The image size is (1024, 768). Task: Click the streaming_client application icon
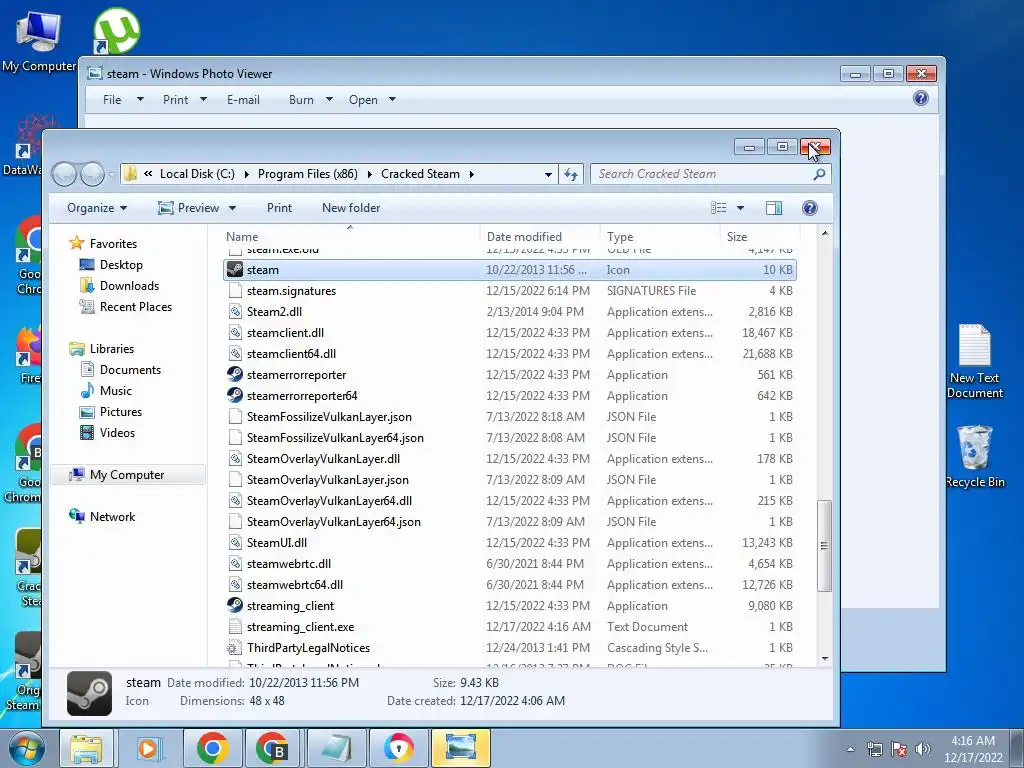(x=234, y=605)
